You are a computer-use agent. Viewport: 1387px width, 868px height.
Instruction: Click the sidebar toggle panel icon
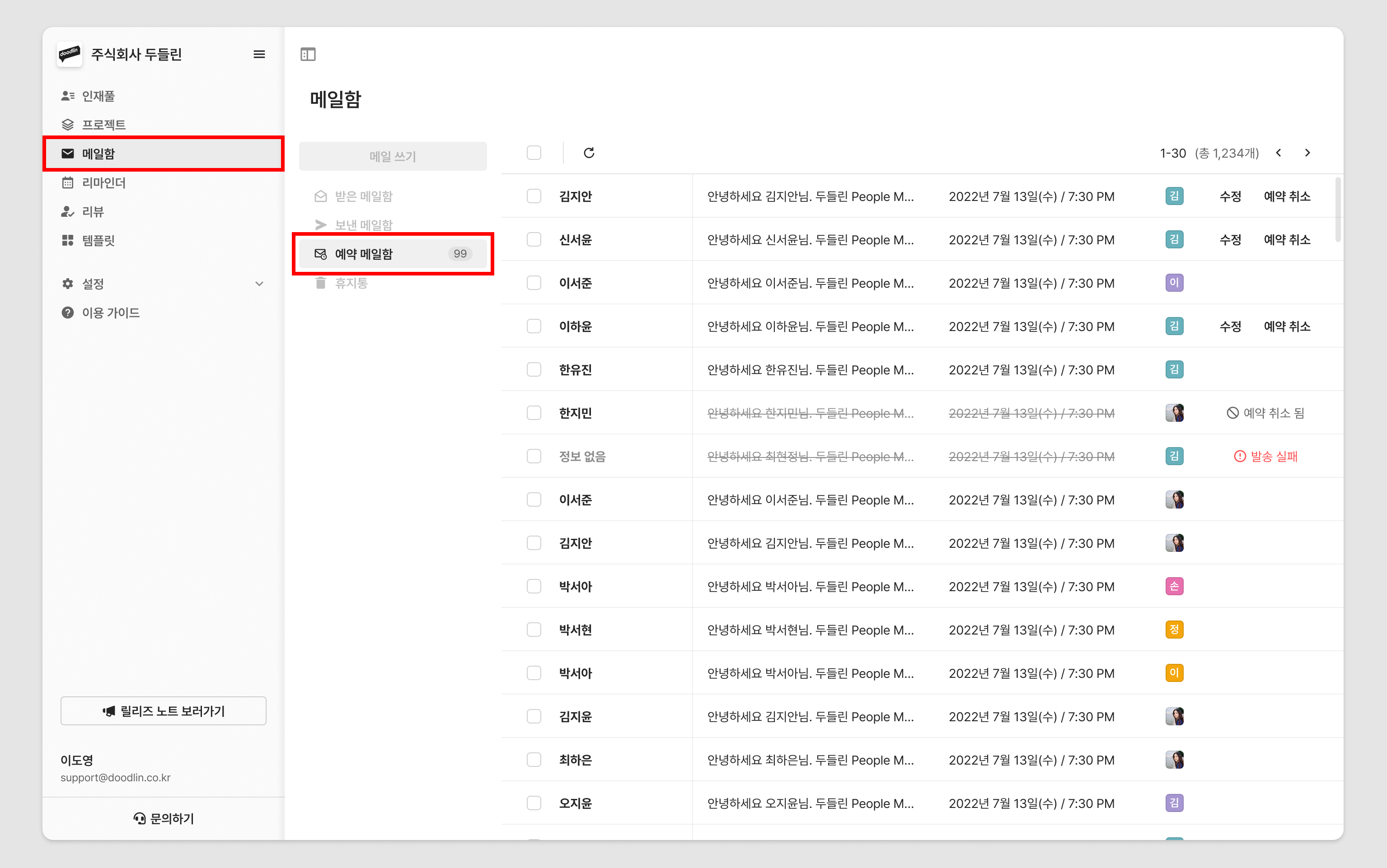[308, 54]
